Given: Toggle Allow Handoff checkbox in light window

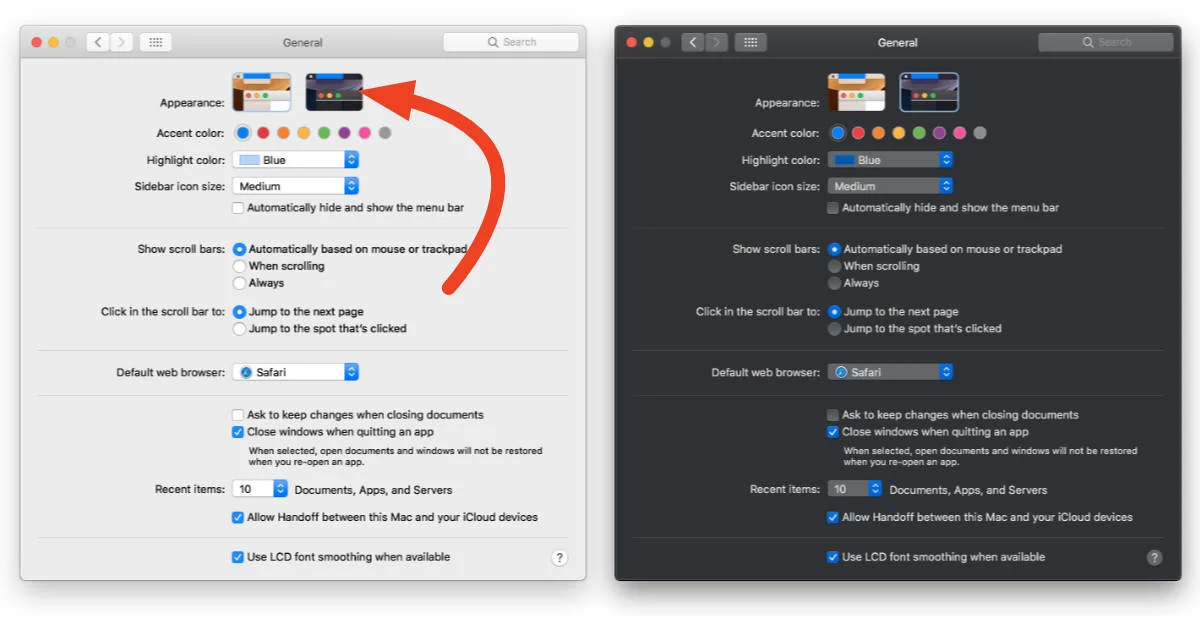Looking at the screenshot, I should pyautogui.click(x=238, y=518).
